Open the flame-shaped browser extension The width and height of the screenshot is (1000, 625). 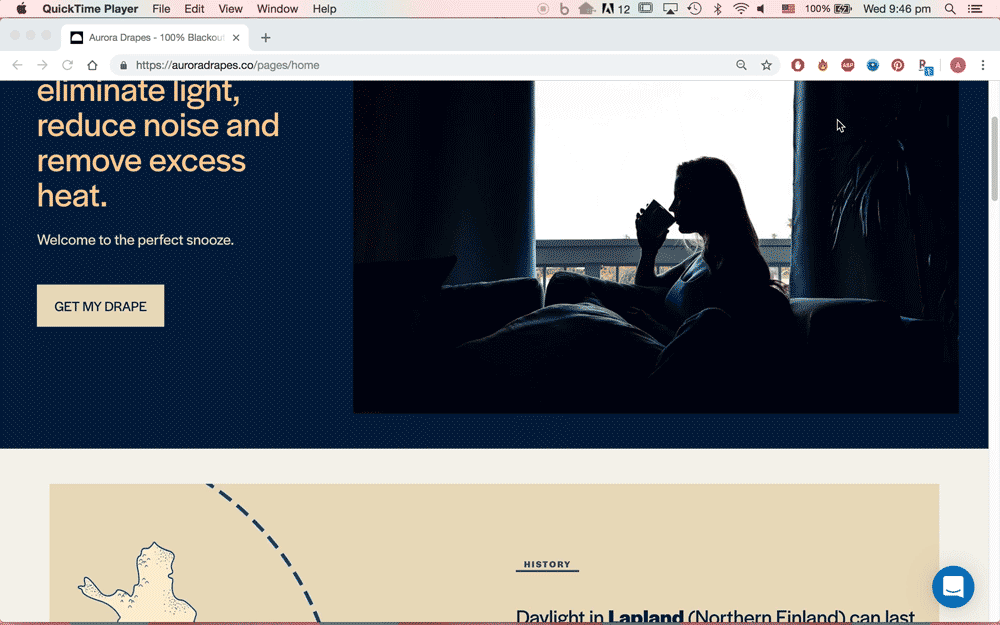coord(822,64)
